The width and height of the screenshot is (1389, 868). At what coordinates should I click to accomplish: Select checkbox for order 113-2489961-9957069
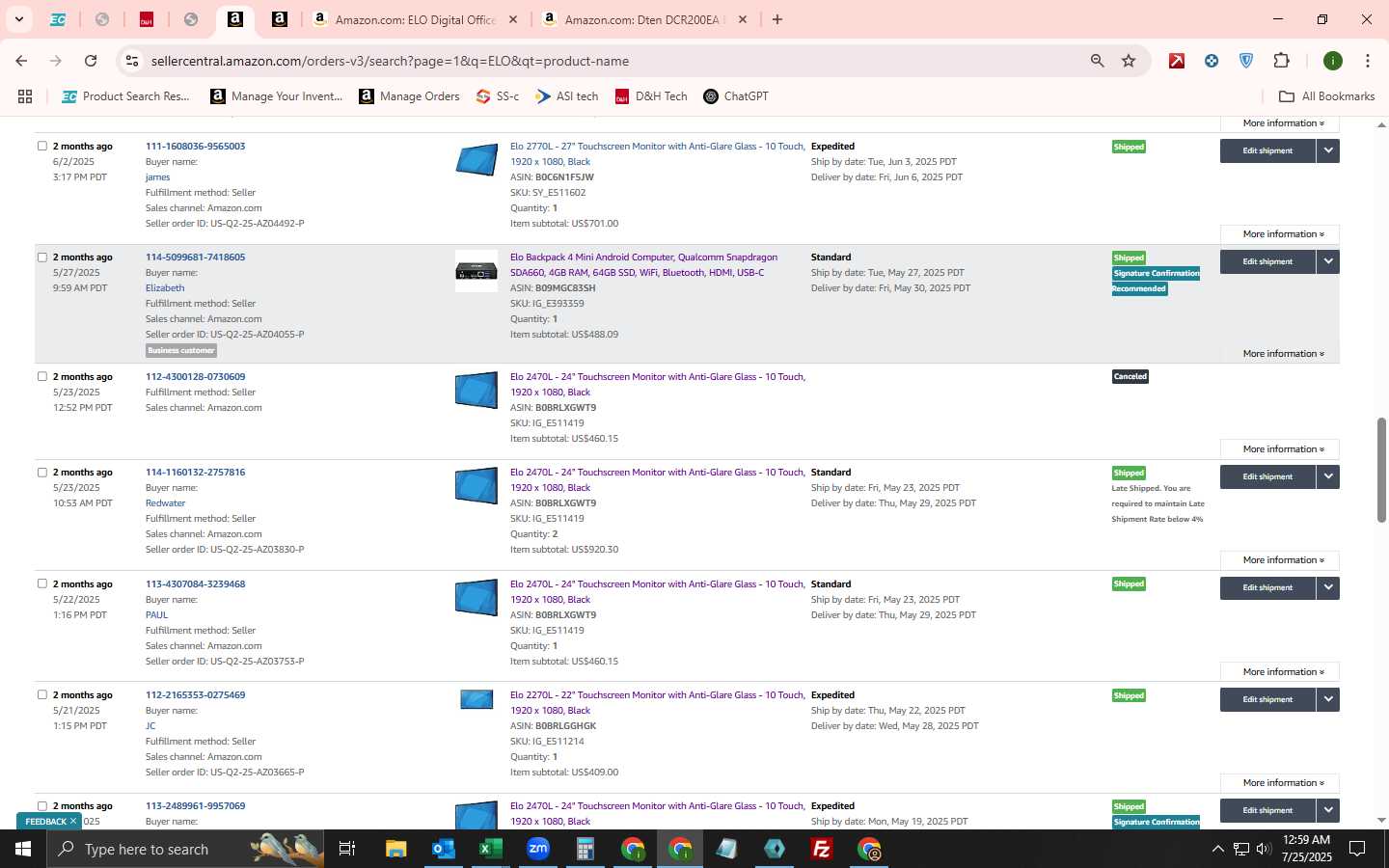(42, 806)
